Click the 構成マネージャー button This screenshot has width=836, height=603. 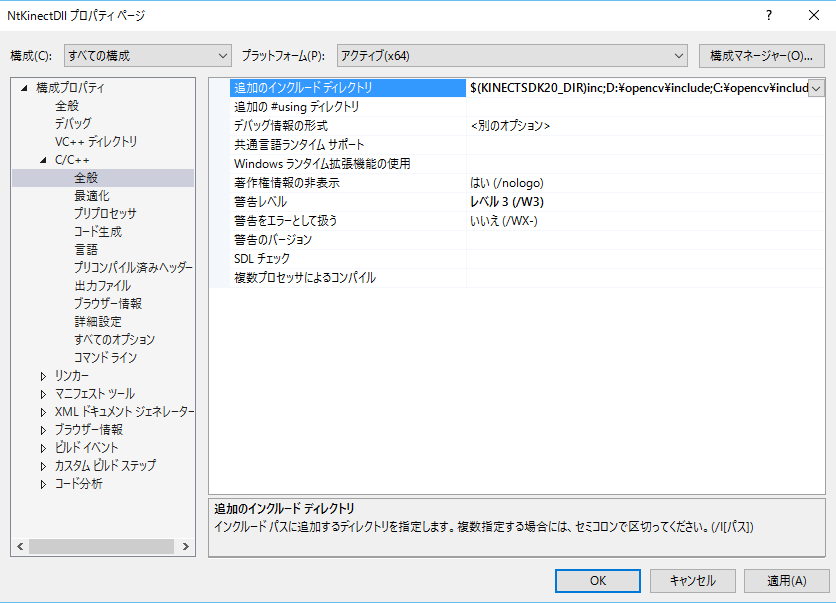coord(761,55)
